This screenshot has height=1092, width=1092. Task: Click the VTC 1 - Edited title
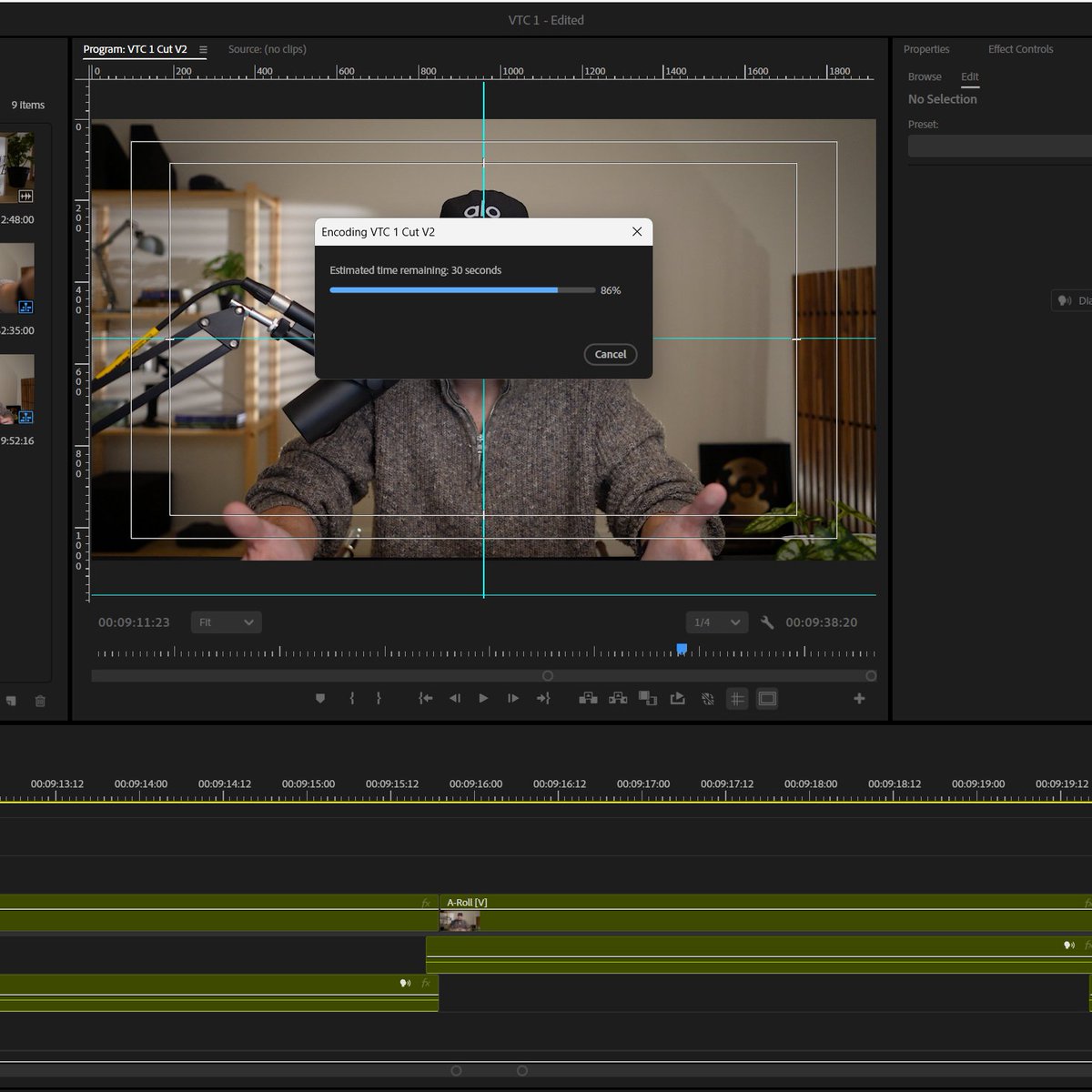(x=546, y=20)
